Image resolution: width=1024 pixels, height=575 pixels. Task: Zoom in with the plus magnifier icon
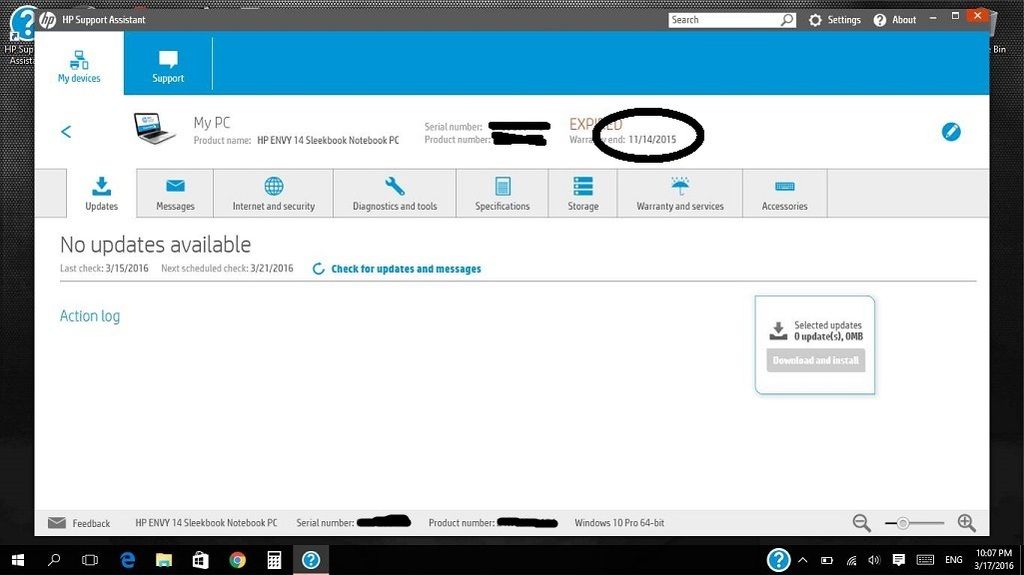tap(967, 523)
